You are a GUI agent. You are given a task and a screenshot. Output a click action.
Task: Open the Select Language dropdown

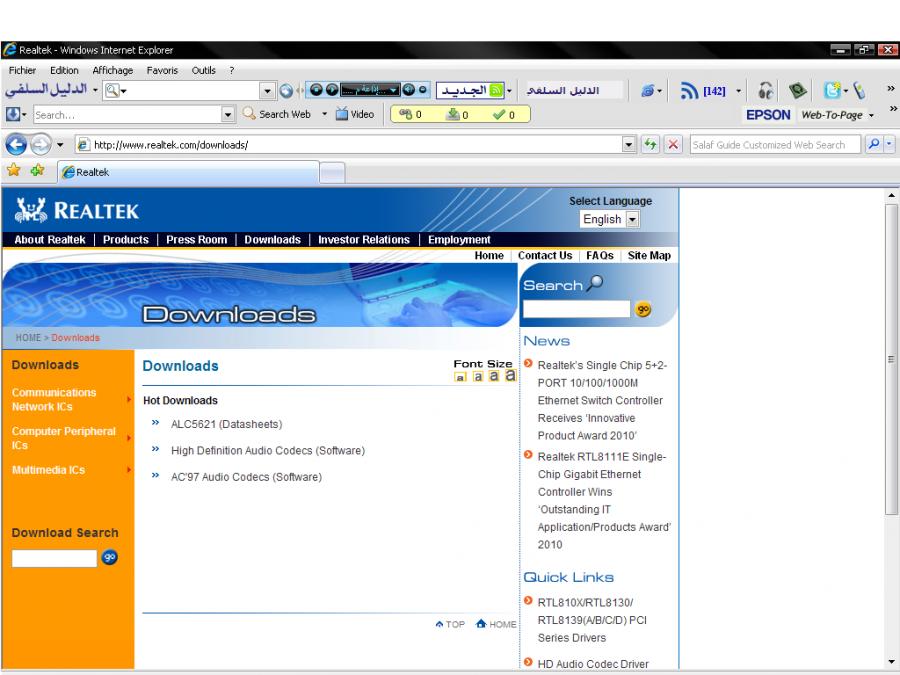609,218
